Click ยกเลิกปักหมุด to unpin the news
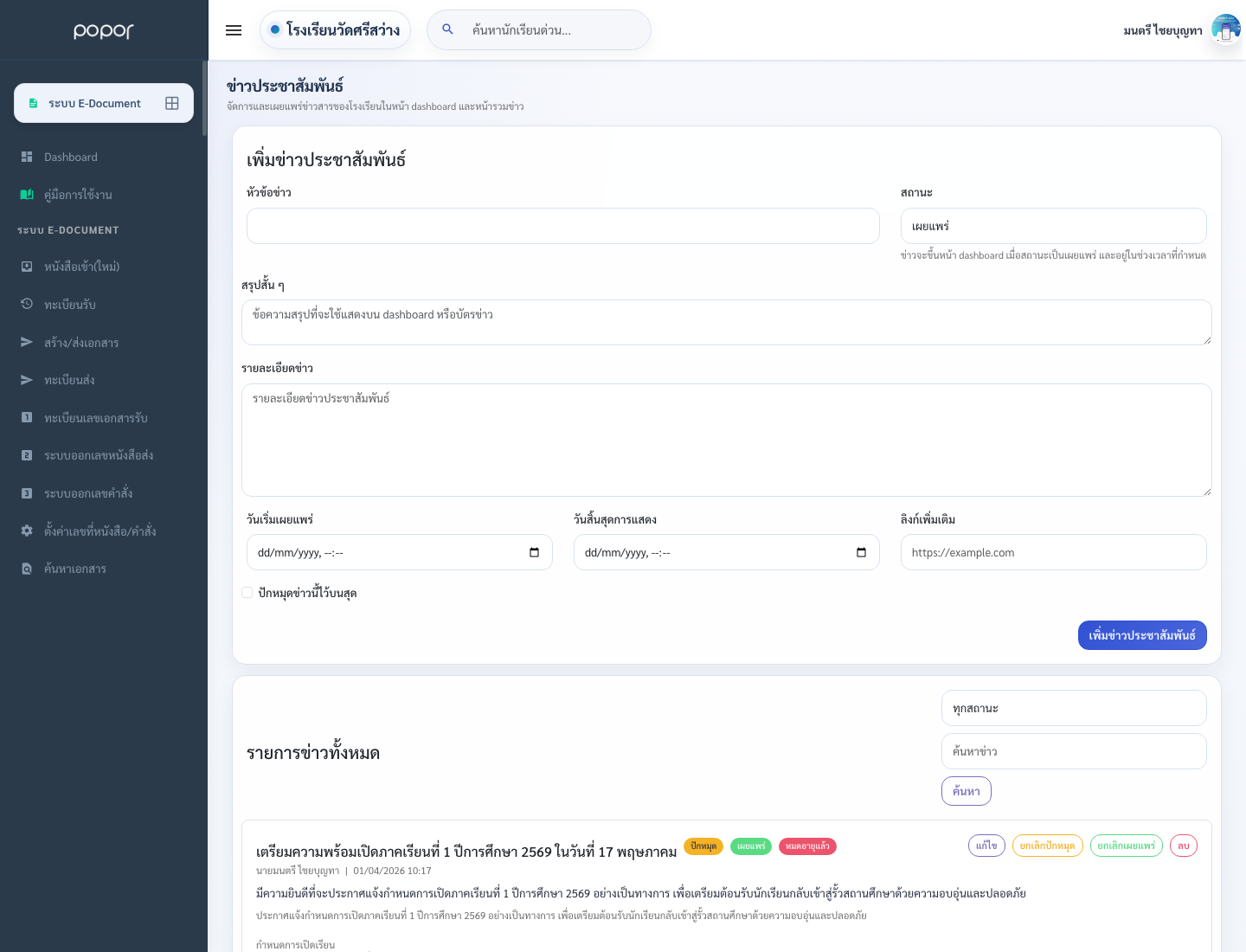The height and width of the screenshot is (952, 1246). coord(1047,846)
